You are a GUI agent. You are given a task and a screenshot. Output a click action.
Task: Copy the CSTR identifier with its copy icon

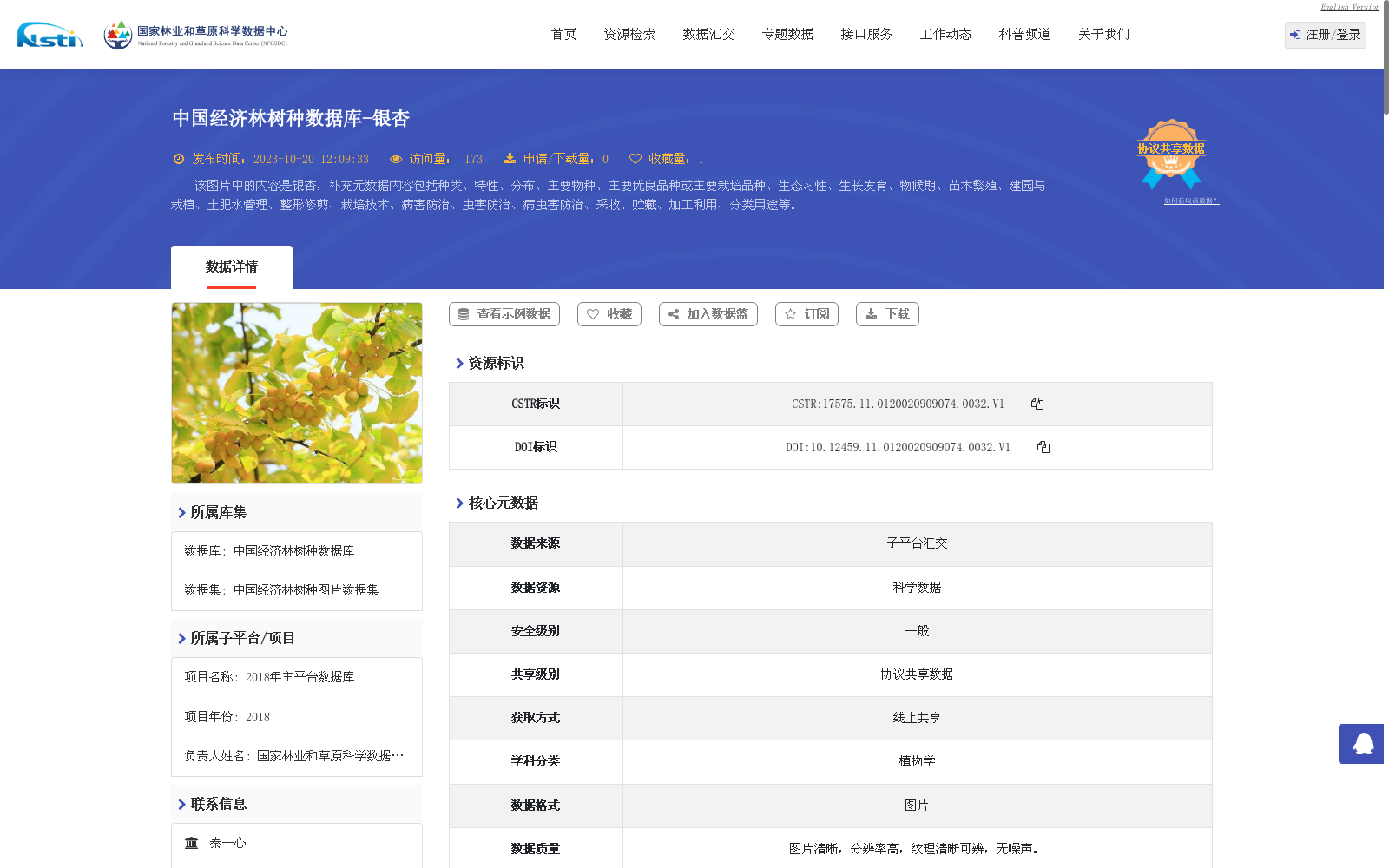tap(1037, 404)
